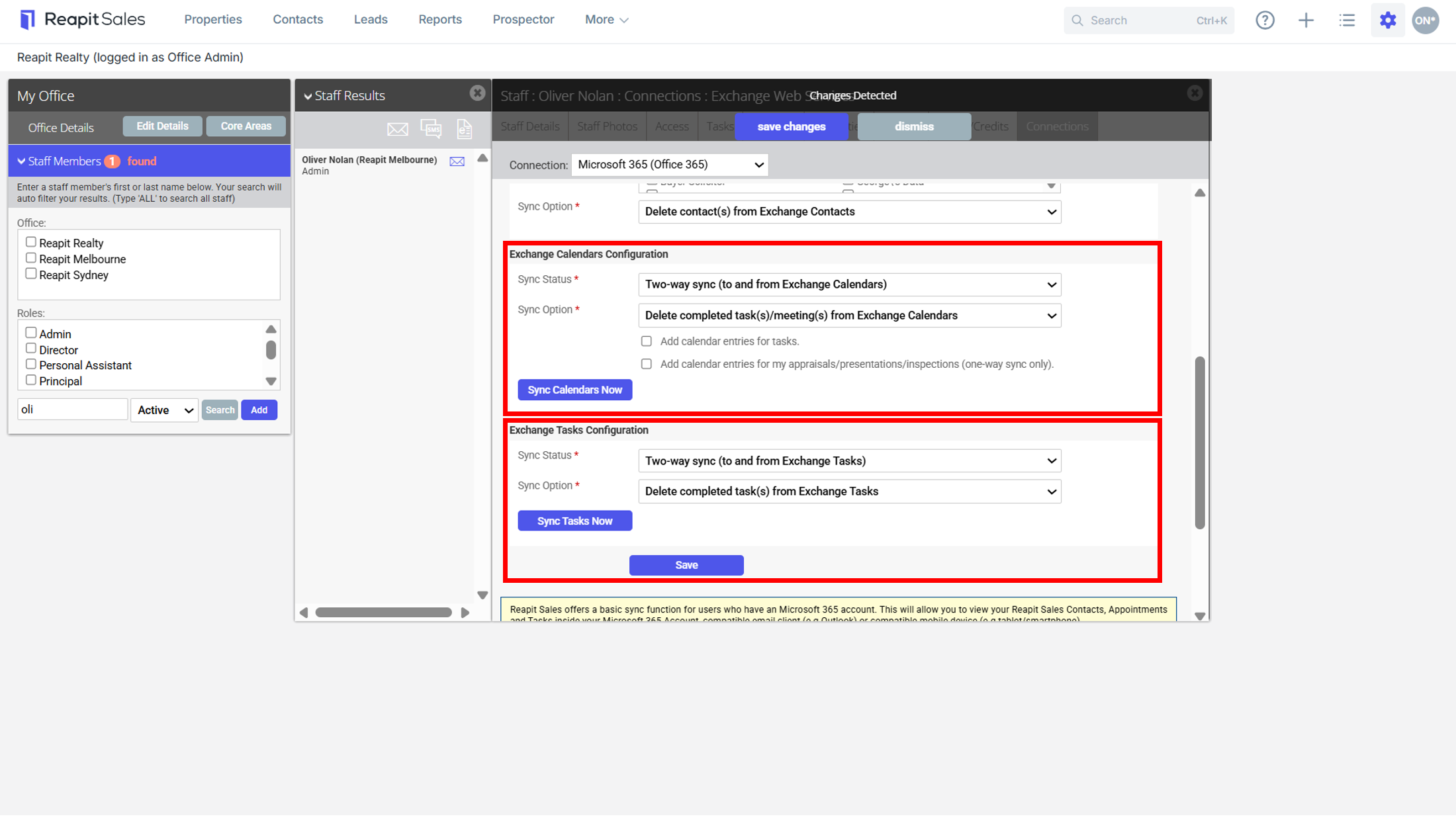Open Delete completed task(s) from Exchange Tasks dropdown
1456x819 pixels.
[850, 492]
